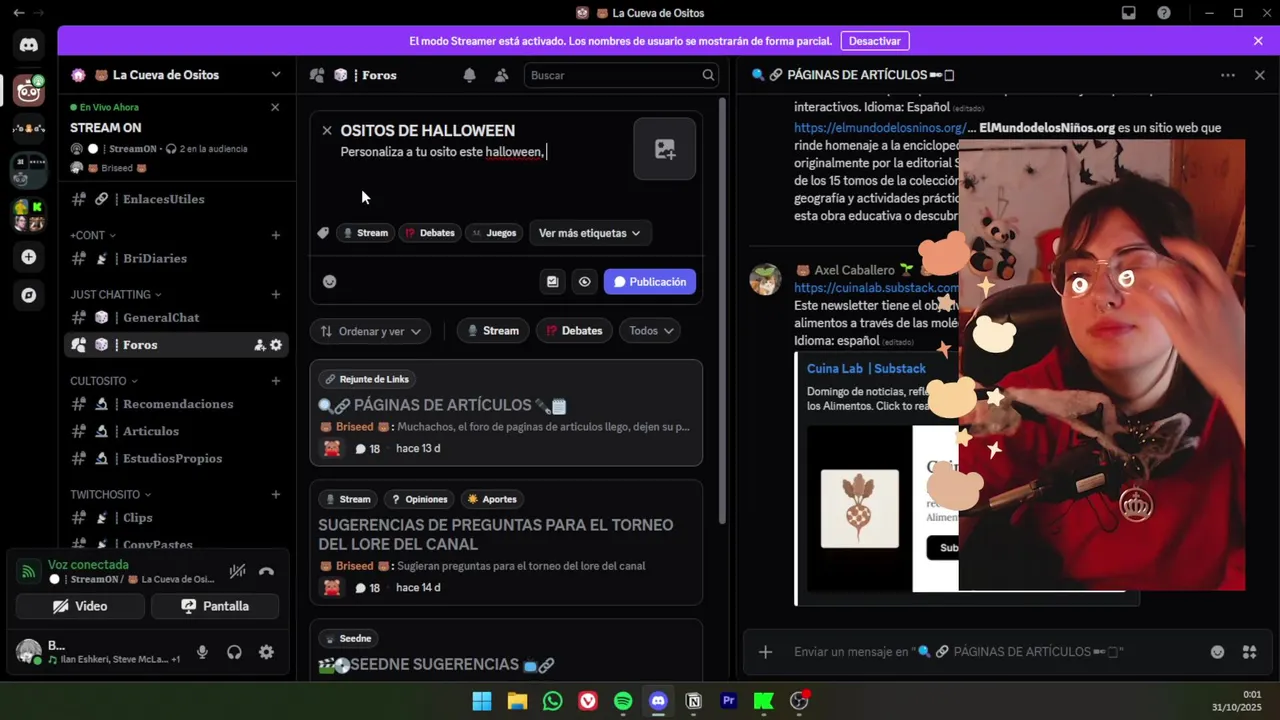Open Cuina Lab | Substack embed title
Image resolution: width=1280 pixels, height=720 pixels.
tap(866, 369)
